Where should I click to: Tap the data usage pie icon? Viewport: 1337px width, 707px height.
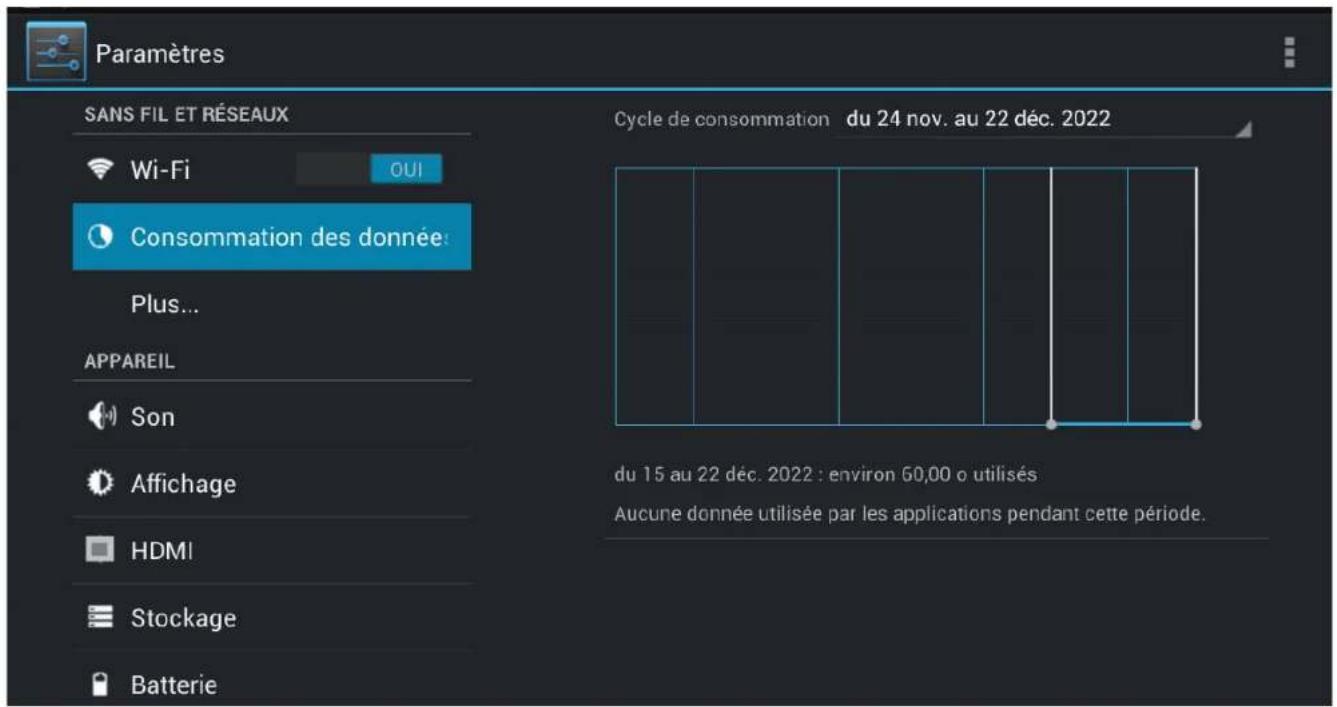coord(100,237)
